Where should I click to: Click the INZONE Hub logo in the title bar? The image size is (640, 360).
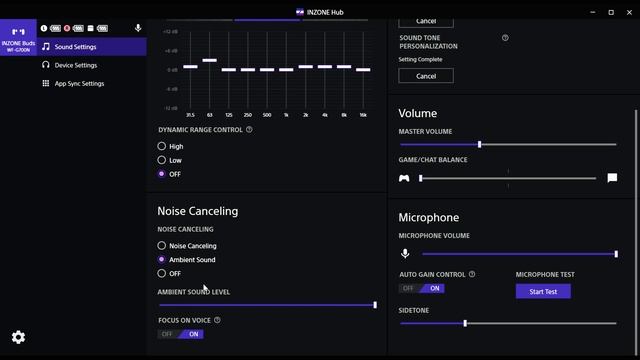(300, 12)
